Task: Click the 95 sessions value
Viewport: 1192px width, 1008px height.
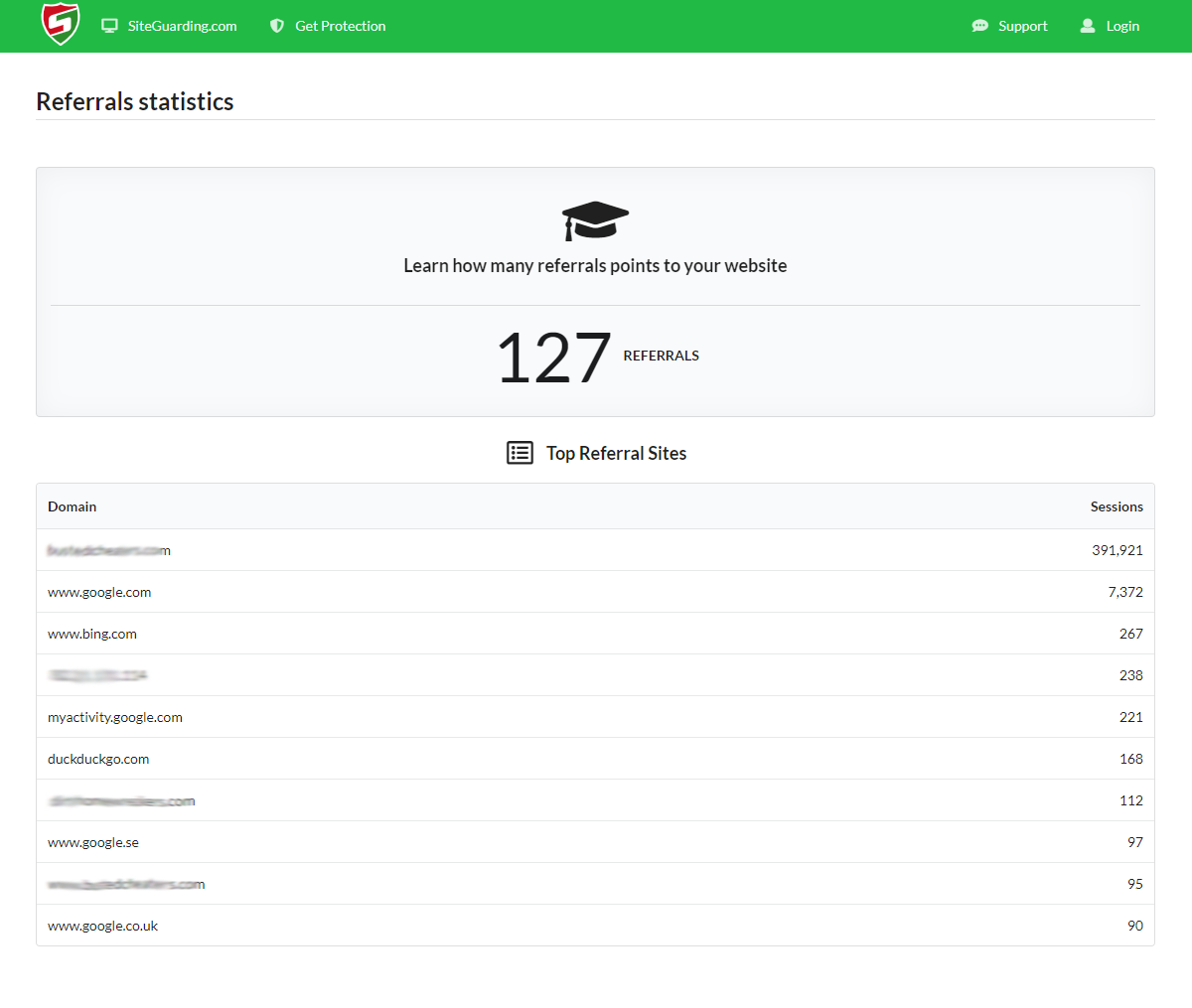Action: [x=1135, y=884]
